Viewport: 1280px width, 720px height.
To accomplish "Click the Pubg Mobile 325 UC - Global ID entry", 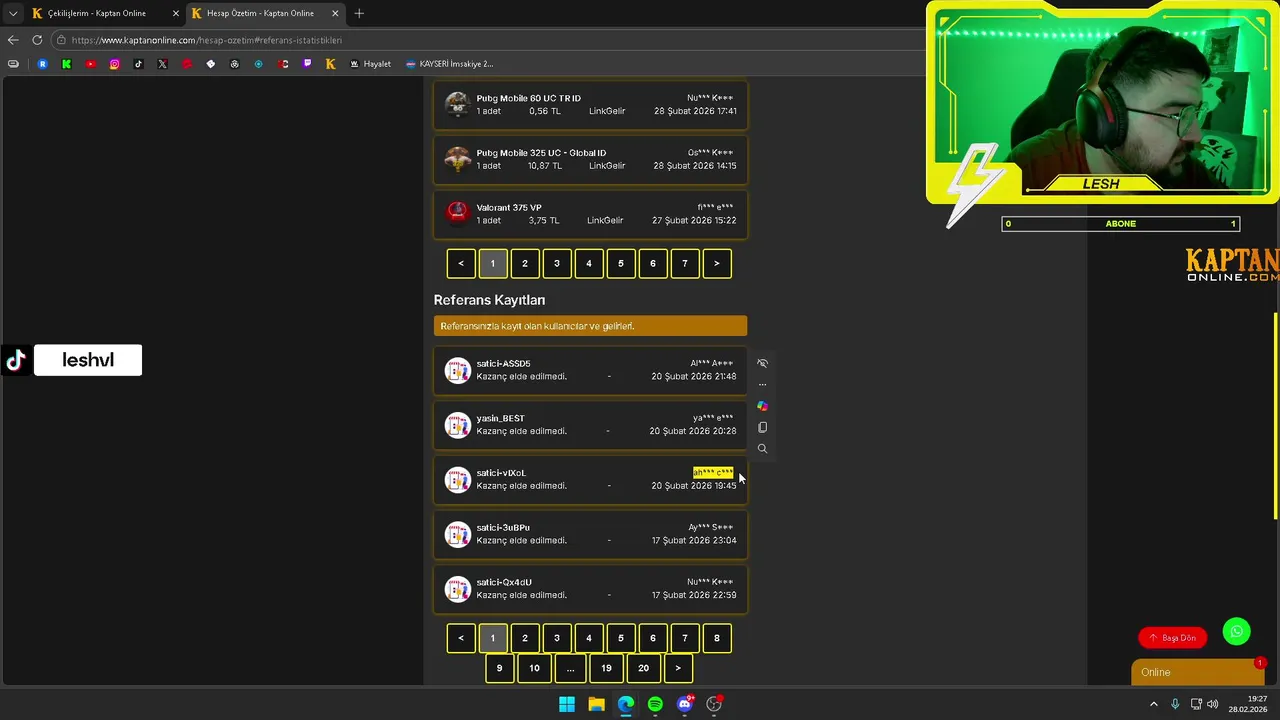I will (x=590, y=159).
